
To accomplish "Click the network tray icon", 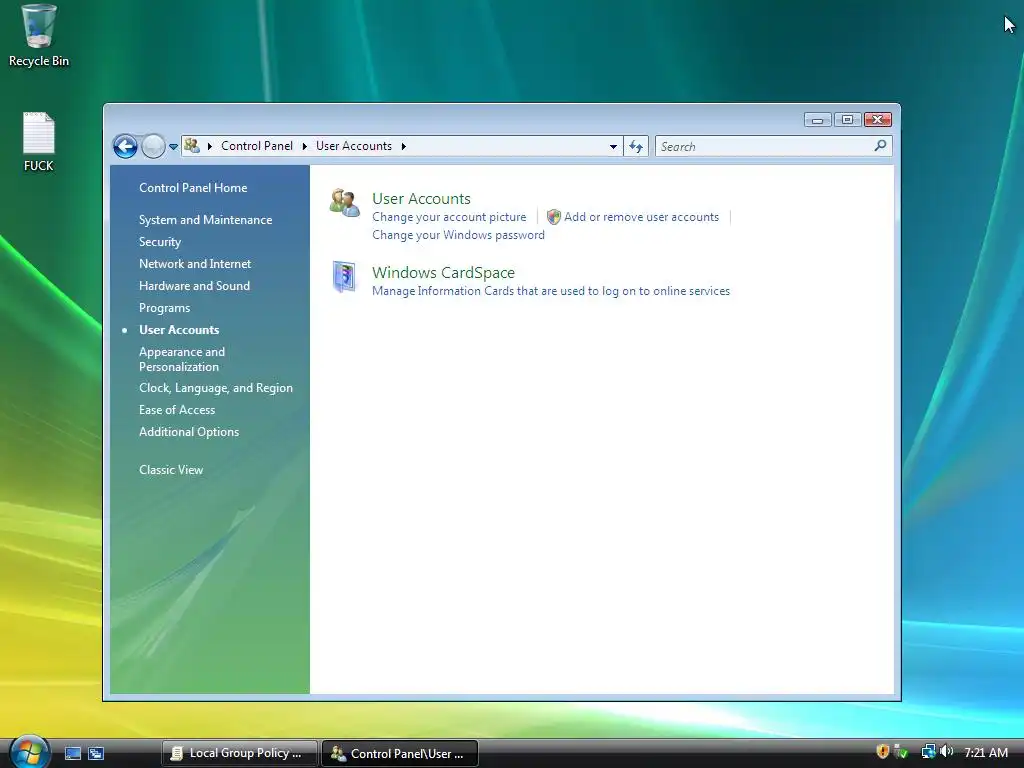I will click(928, 752).
